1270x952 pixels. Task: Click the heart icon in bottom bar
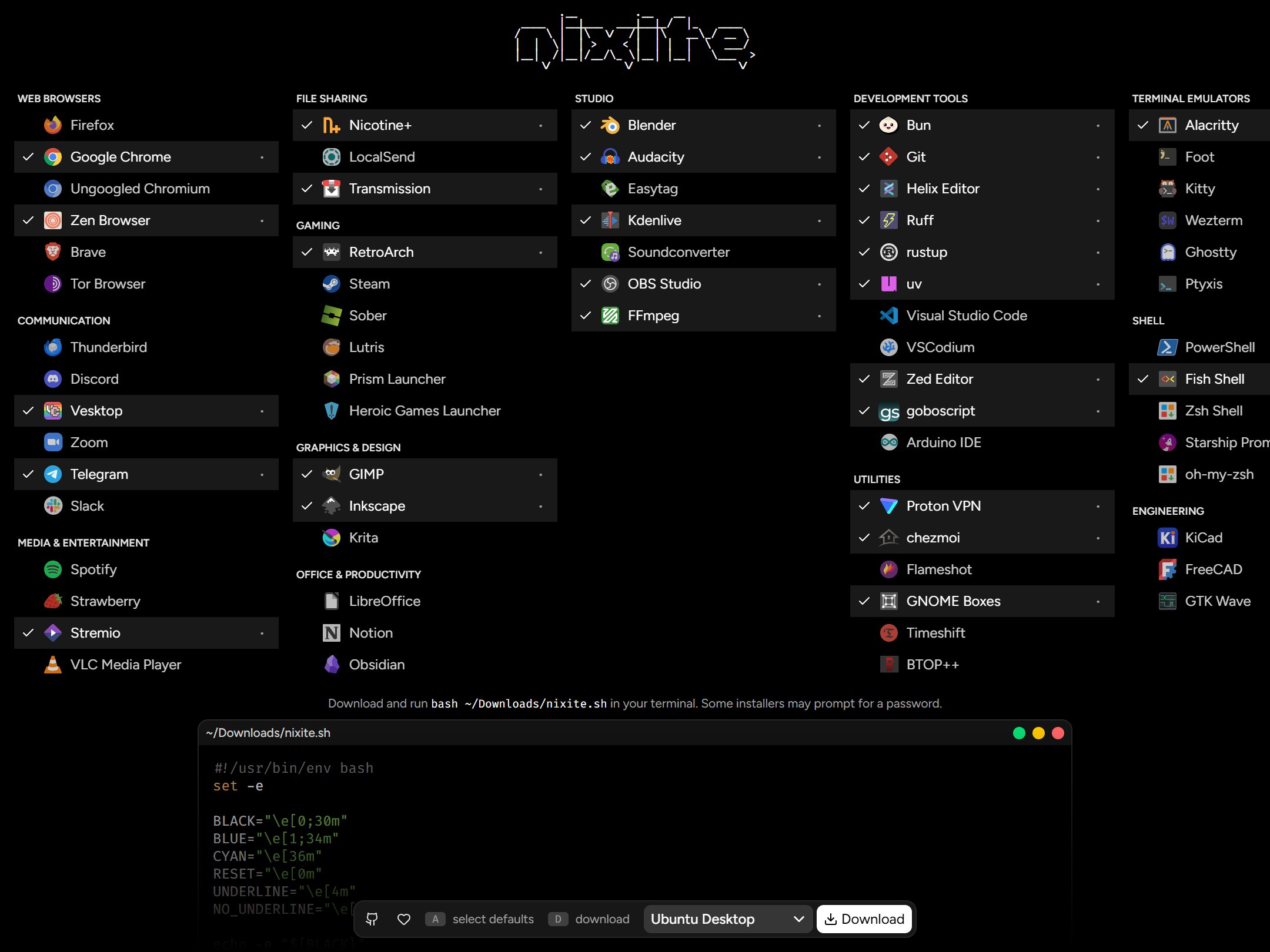point(404,919)
